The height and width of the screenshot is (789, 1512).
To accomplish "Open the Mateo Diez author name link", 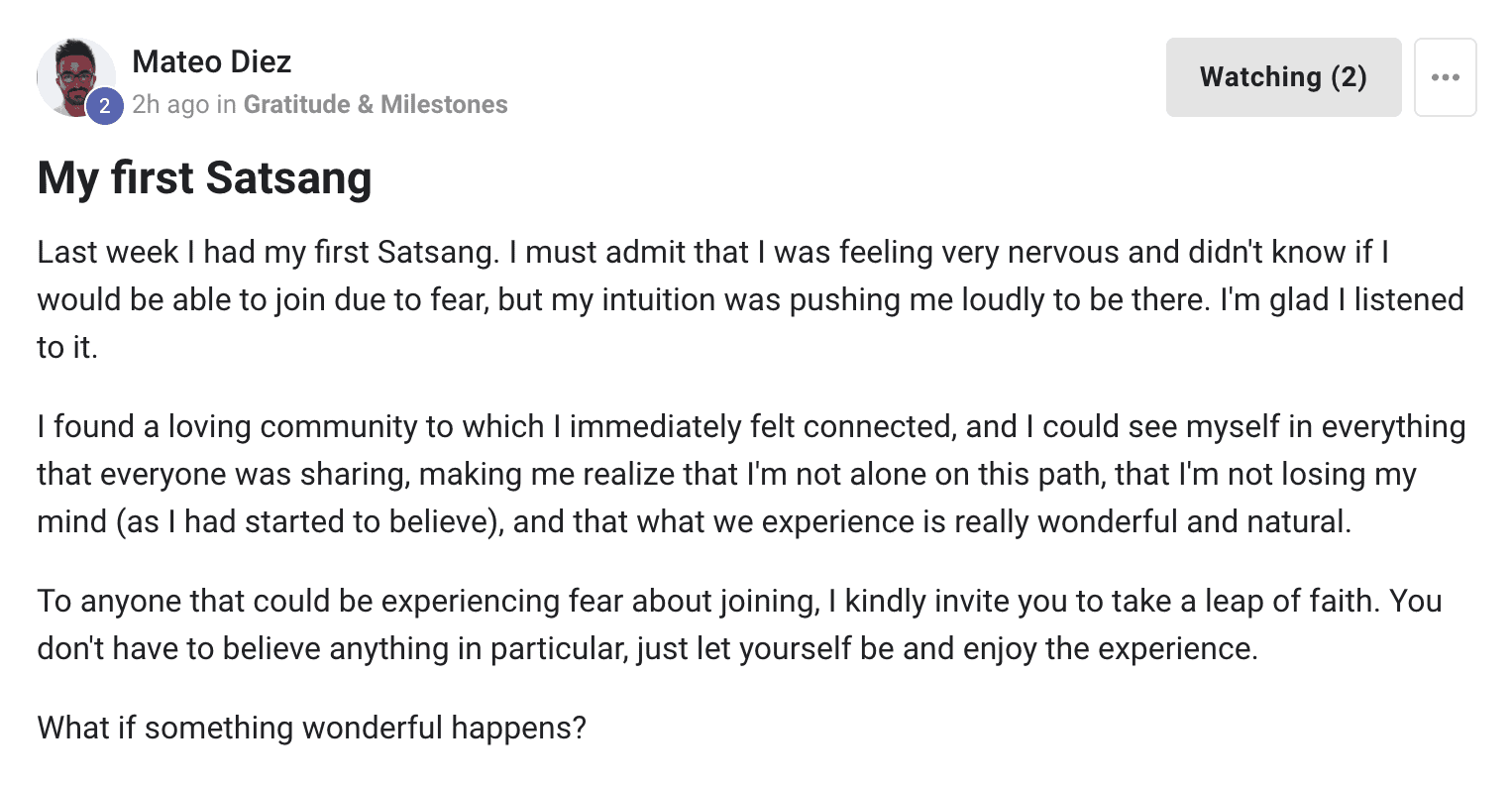I will click(x=212, y=61).
